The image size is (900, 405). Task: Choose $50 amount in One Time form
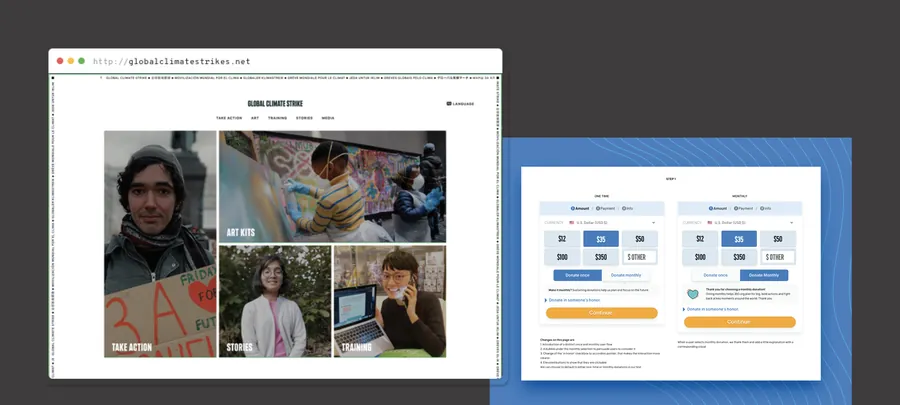point(639,239)
